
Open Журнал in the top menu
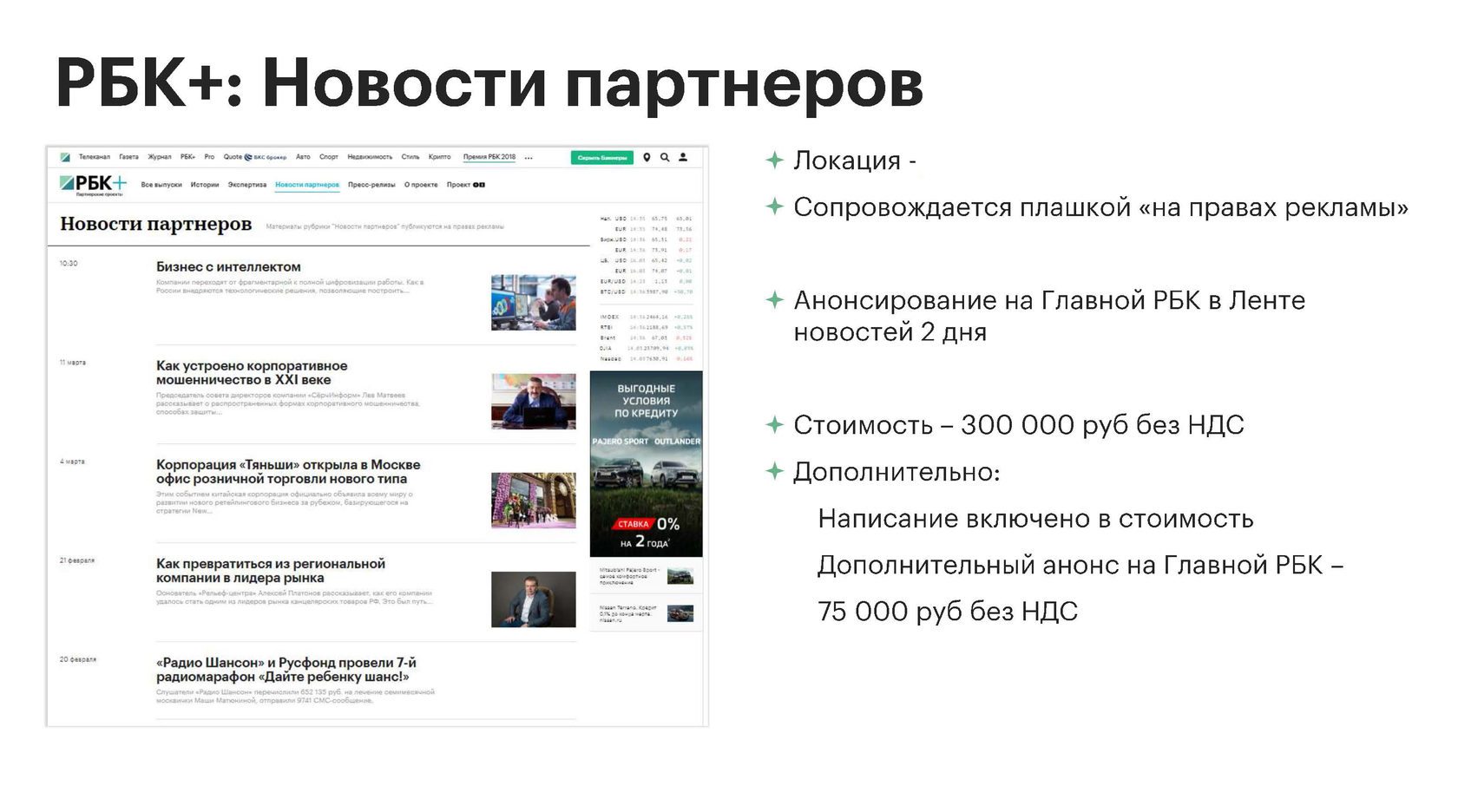pos(160,157)
